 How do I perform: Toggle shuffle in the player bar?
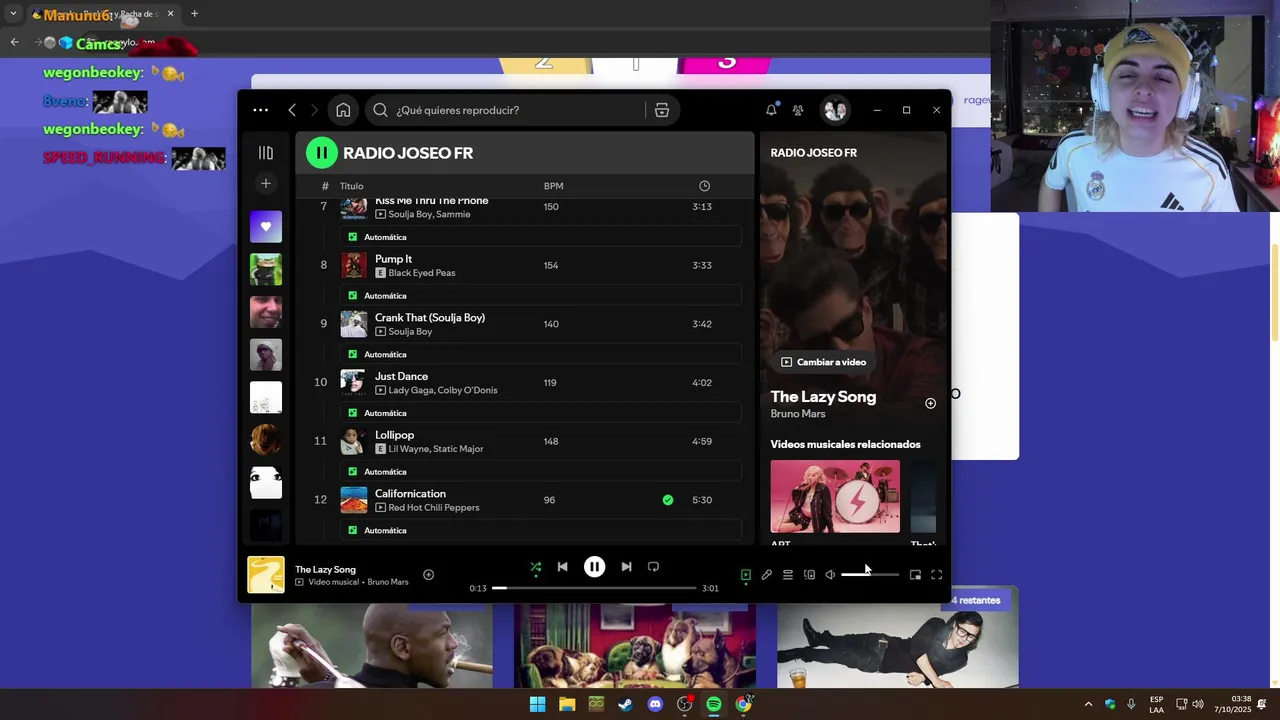click(x=536, y=567)
